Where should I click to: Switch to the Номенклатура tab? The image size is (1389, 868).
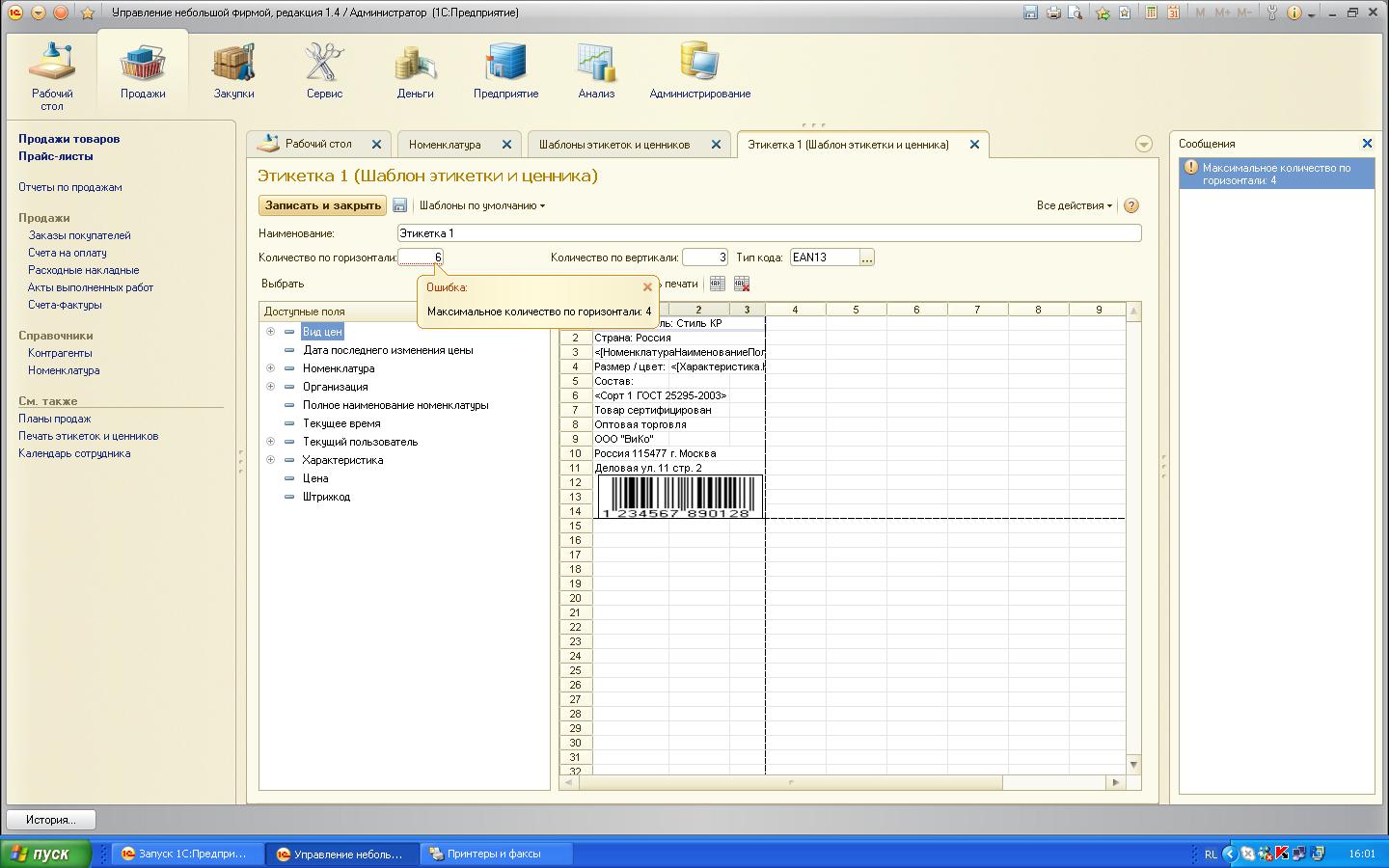(445, 145)
